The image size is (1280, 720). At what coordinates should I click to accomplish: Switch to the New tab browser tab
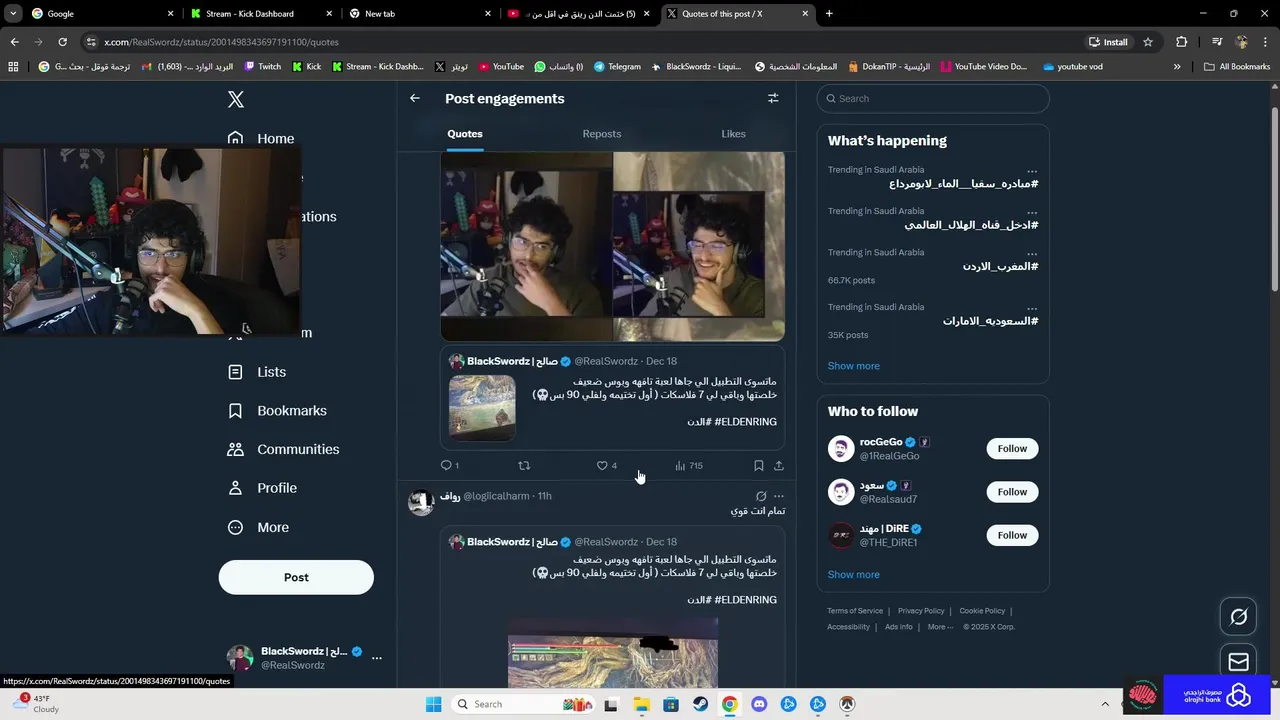pyautogui.click(x=420, y=14)
